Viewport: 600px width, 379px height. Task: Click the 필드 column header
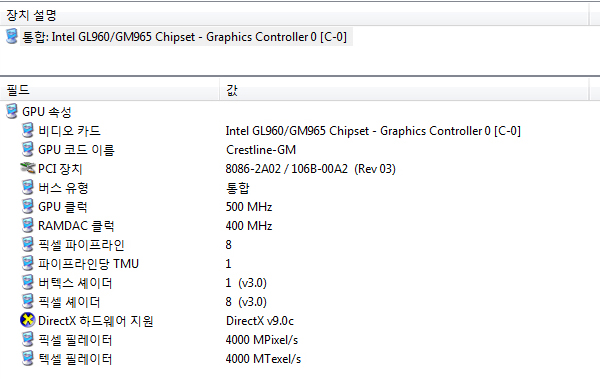coord(110,90)
